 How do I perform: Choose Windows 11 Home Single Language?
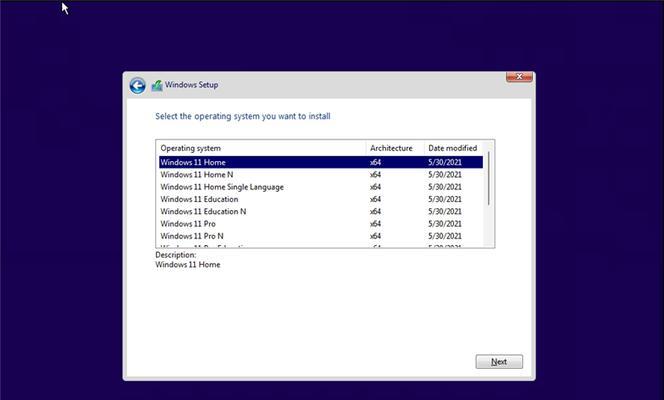click(321, 187)
